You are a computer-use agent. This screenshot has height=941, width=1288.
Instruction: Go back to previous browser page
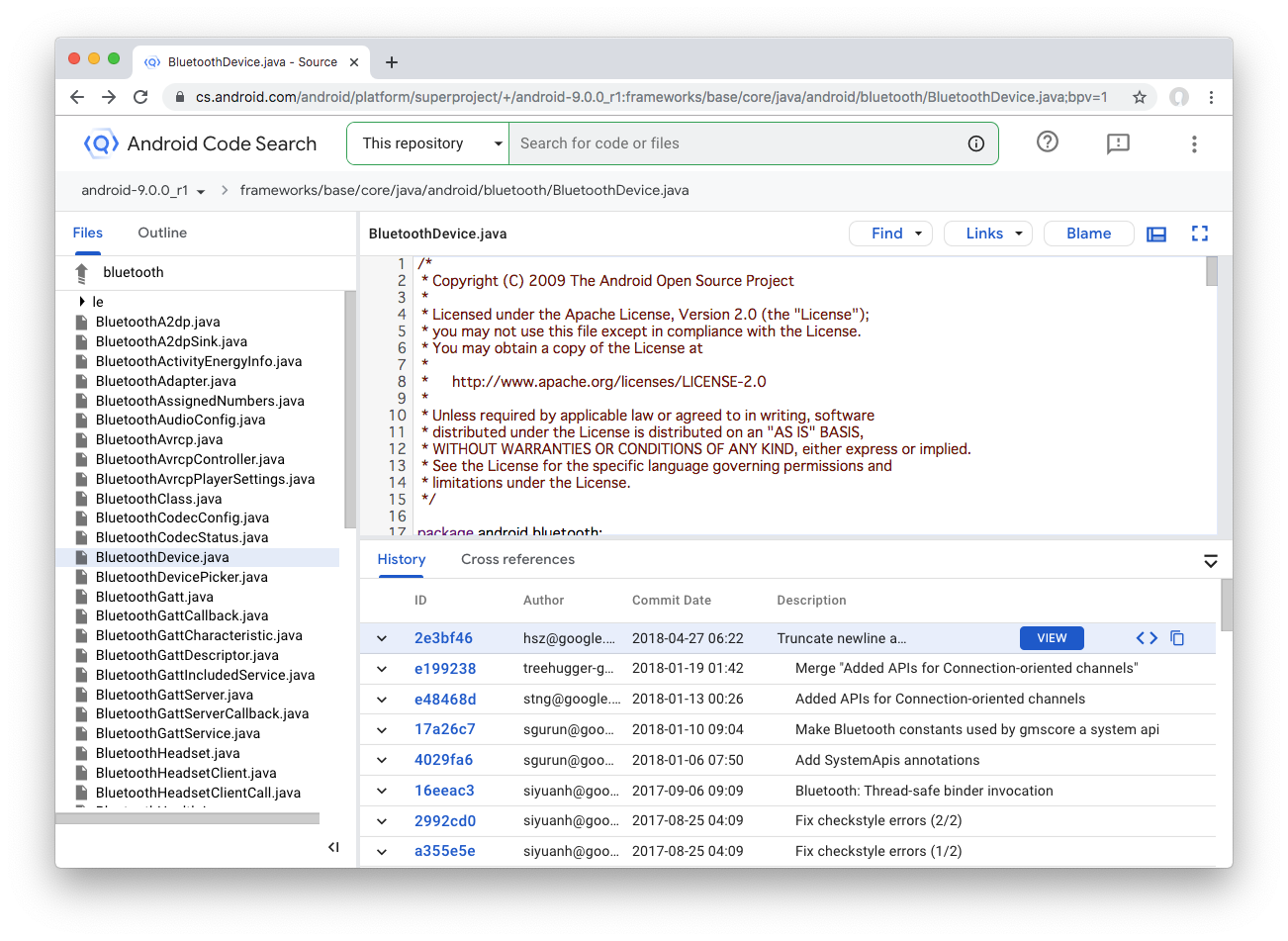coord(77,97)
